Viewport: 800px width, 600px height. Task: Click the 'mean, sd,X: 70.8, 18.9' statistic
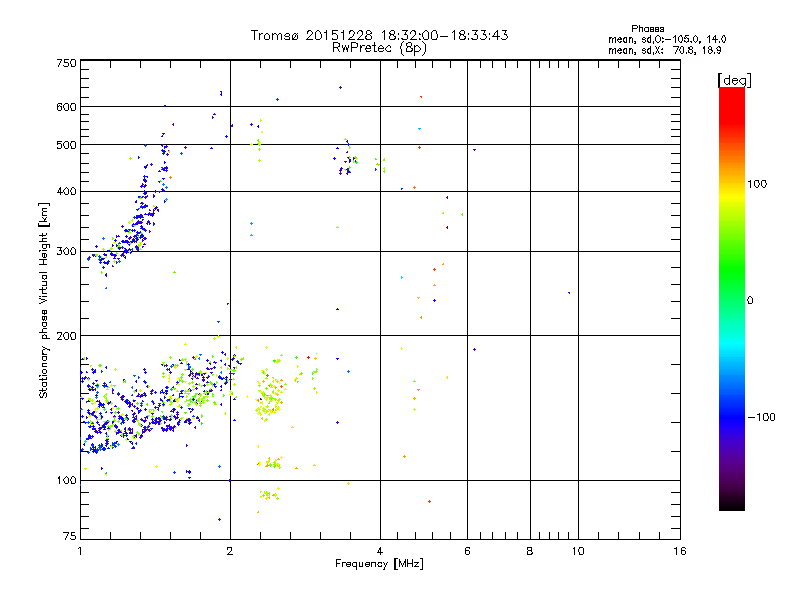[664, 50]
